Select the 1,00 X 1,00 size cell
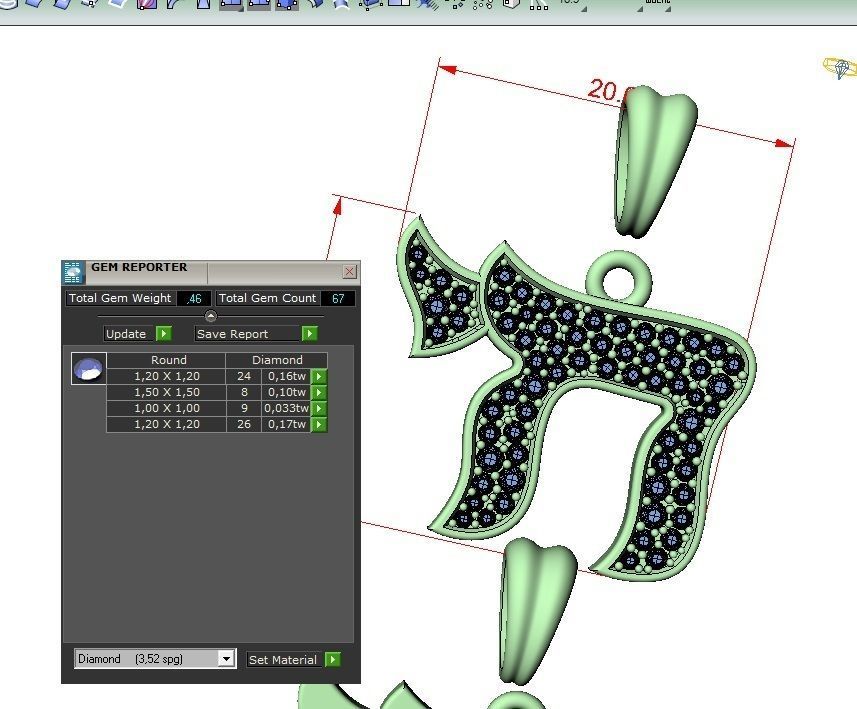 166,408
